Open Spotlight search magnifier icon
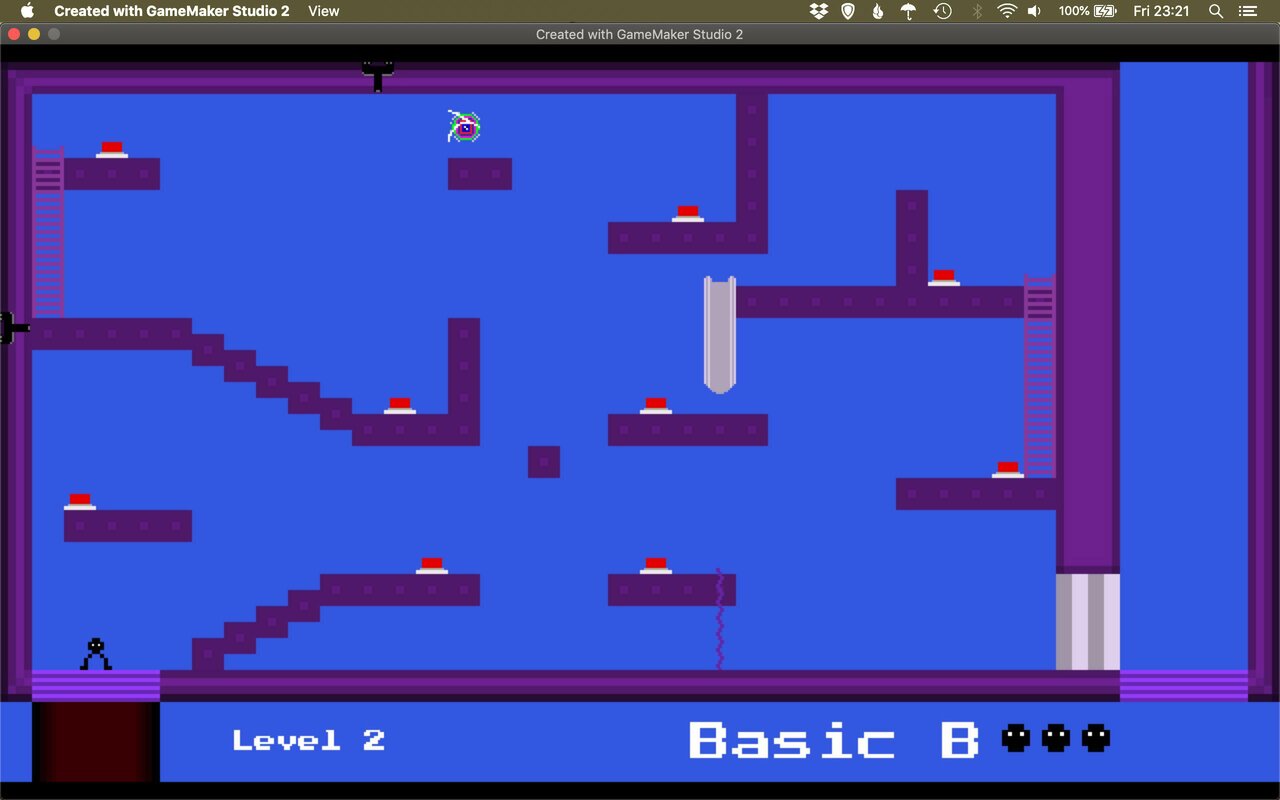This screenshot has height=800, width=1280. (x=1216, y=11)
